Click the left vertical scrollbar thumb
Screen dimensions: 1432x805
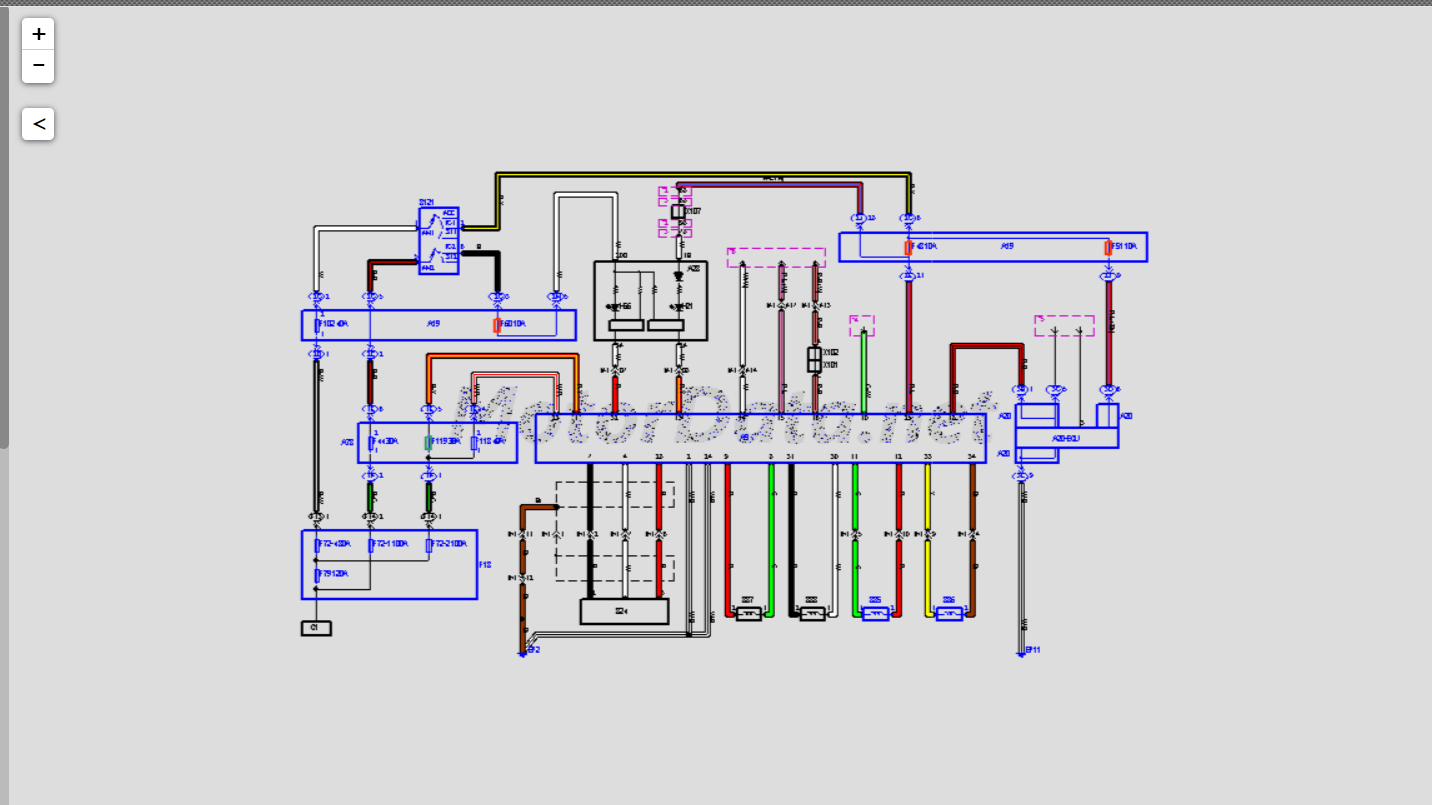[x=4, y=227]
